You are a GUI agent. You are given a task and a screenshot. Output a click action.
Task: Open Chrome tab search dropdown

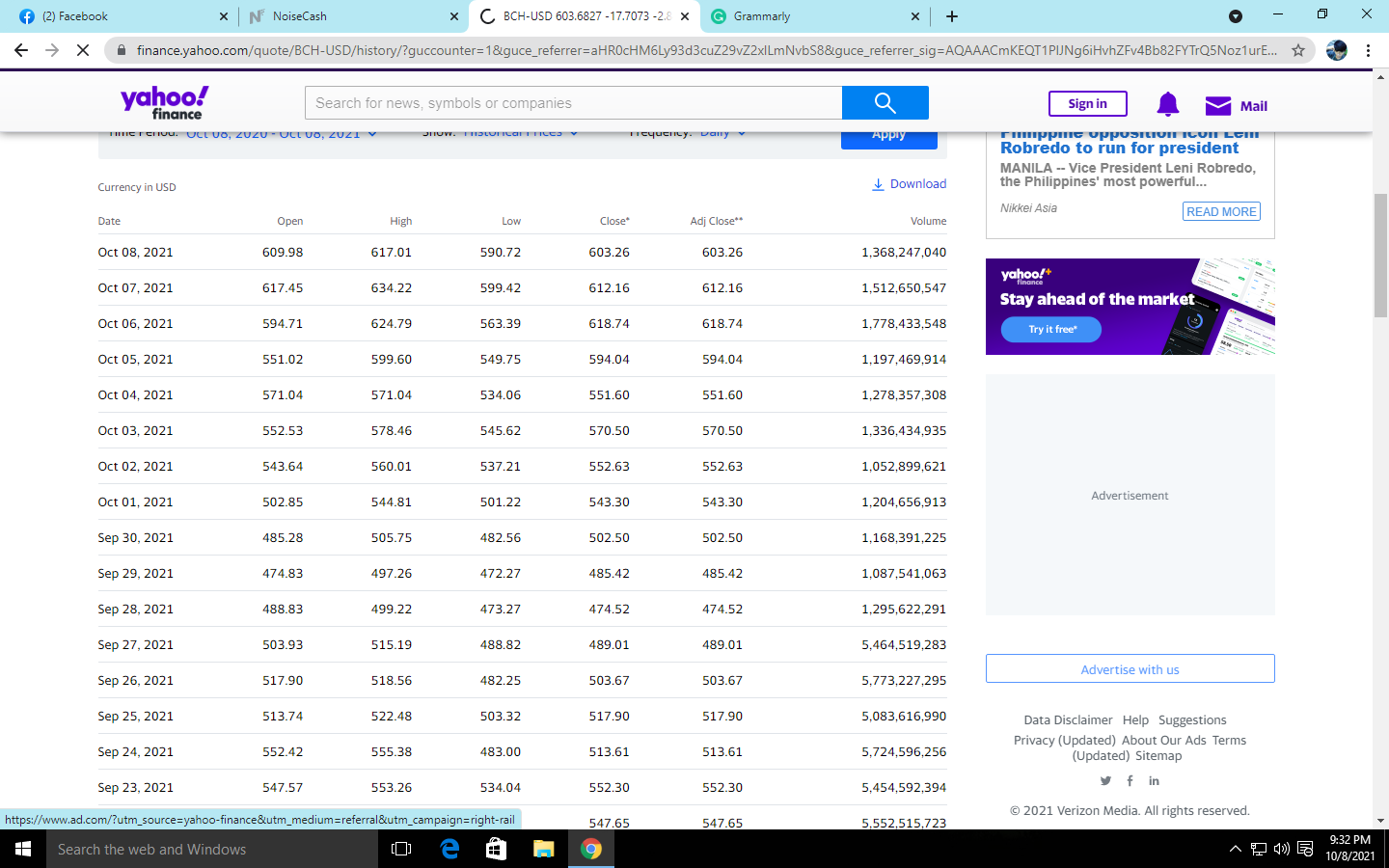[1236, 16]
